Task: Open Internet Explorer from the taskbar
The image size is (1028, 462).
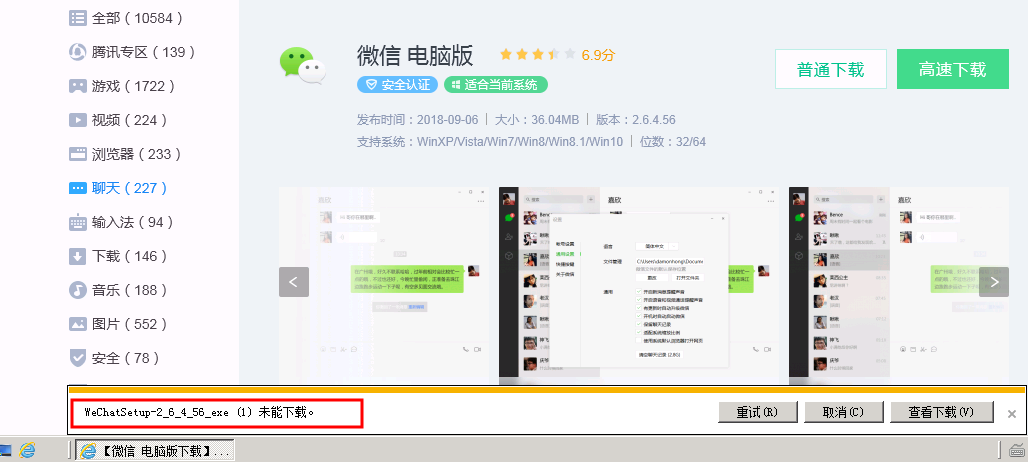Action: pyautogui.click(x=28, y=451)
